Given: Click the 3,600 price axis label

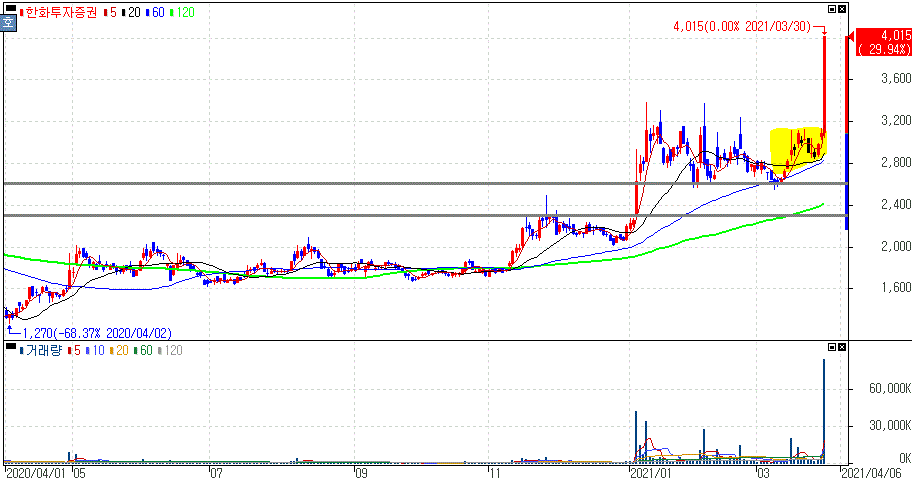Looking at the screenshot, I should pos(896,78).
